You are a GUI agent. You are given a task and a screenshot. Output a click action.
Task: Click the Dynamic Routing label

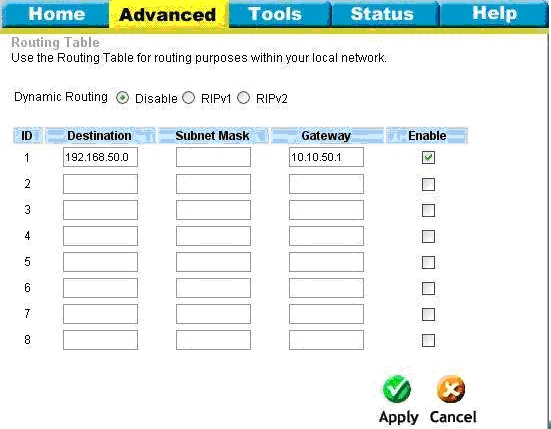point(61,97)
